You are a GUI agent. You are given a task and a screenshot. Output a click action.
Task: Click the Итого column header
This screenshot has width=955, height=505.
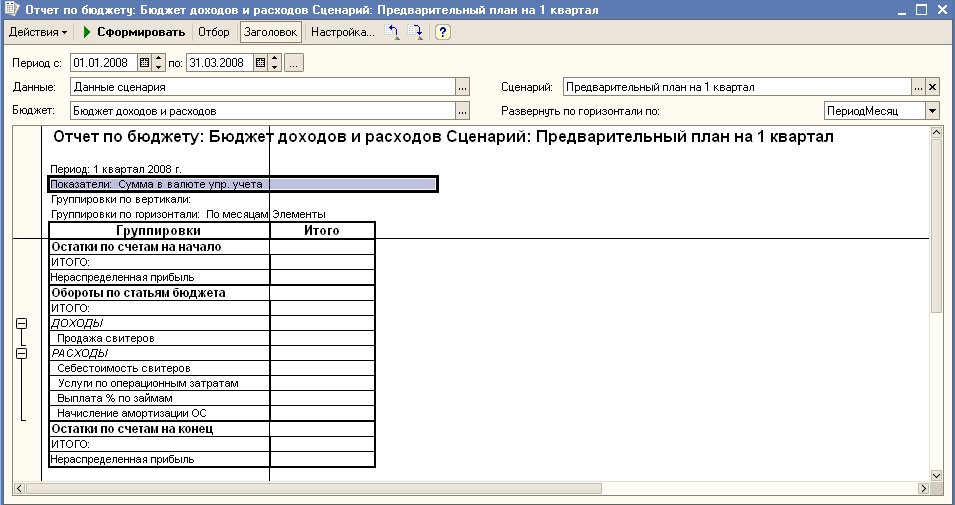click(x=322, y=231)
